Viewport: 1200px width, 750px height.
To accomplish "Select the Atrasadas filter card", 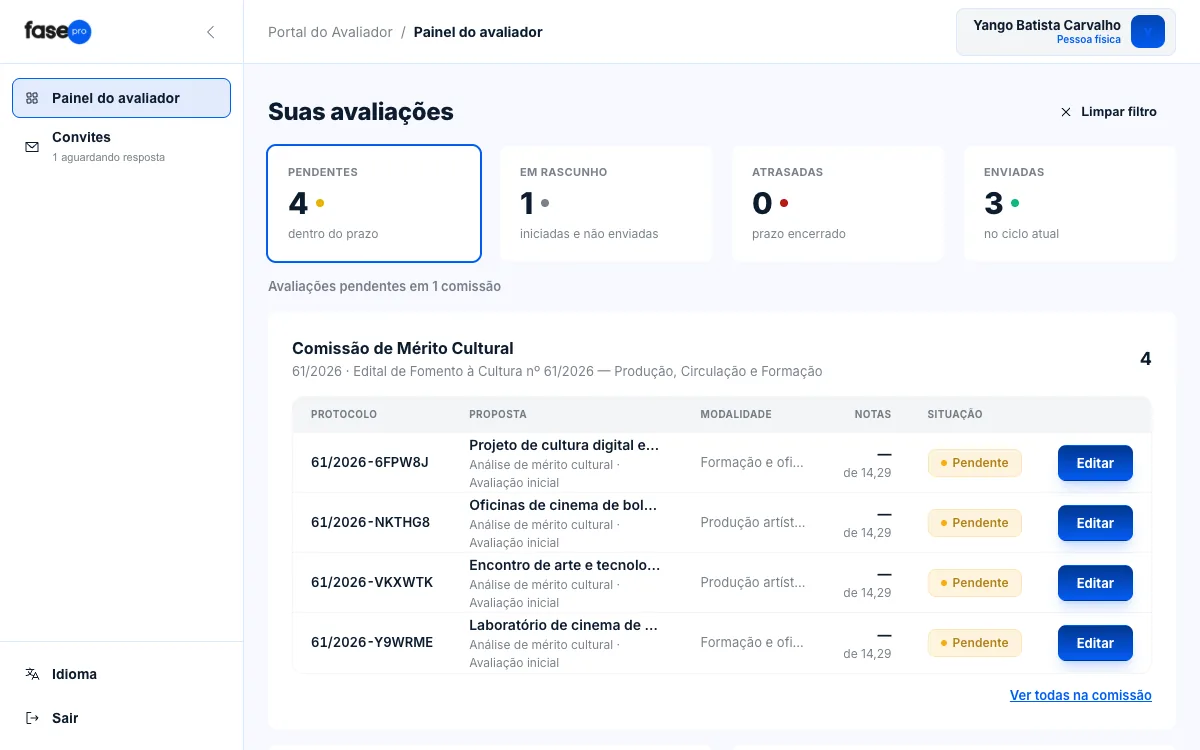I will tap(838, 203).
